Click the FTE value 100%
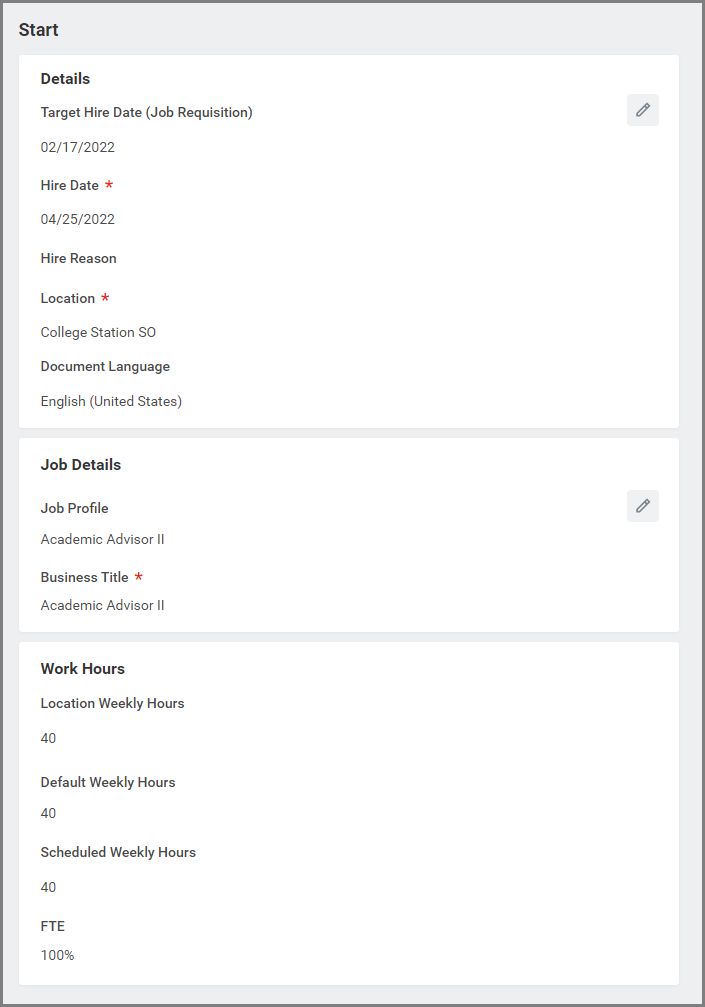The width and height of the screenshot is (705, 1007). pyautogui.click(x=57, y=956)
